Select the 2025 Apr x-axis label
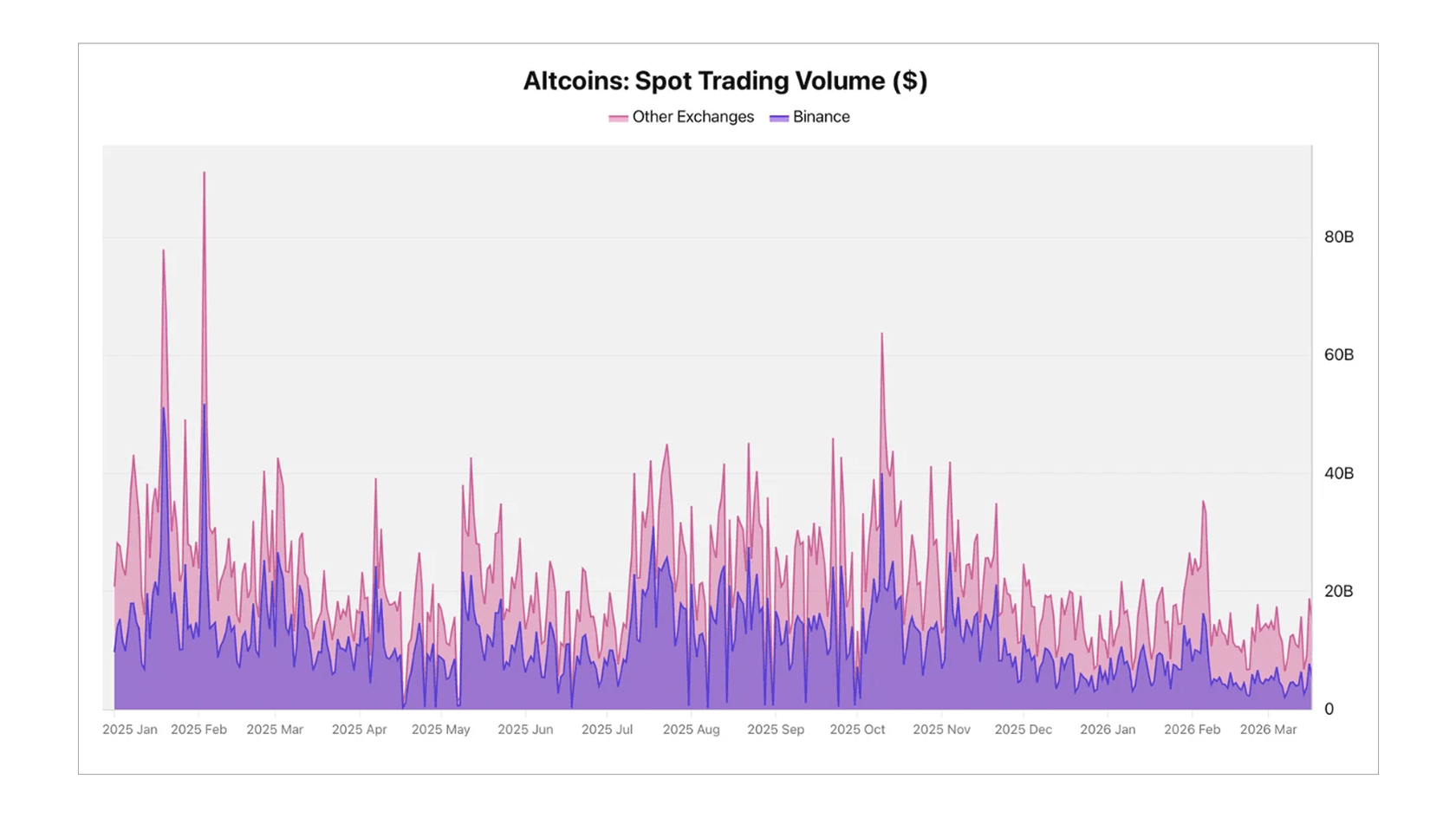The image size is (1456, 818). (x=359, y=730)
